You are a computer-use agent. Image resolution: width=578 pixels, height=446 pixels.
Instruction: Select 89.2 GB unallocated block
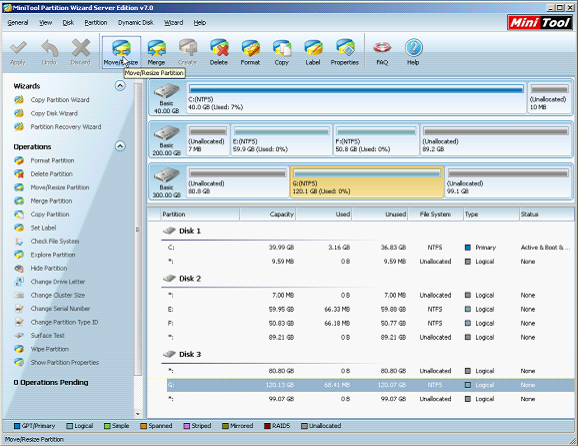click(x=496, y=140)
